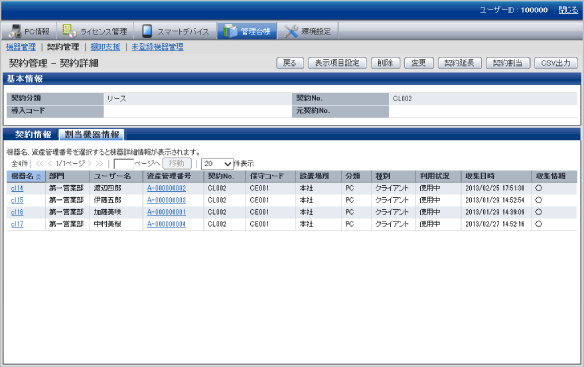Image resolution: width=584 pixels, height=367 pixels.
Task: Click the 収集情報 circle in cl17 row
Action: [x=539, y=224]
